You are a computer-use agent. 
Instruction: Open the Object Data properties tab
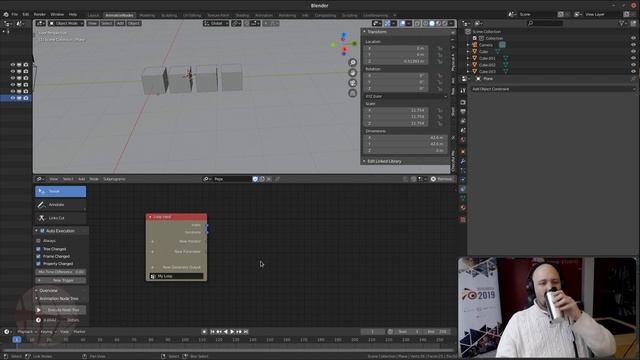[463, 198]
